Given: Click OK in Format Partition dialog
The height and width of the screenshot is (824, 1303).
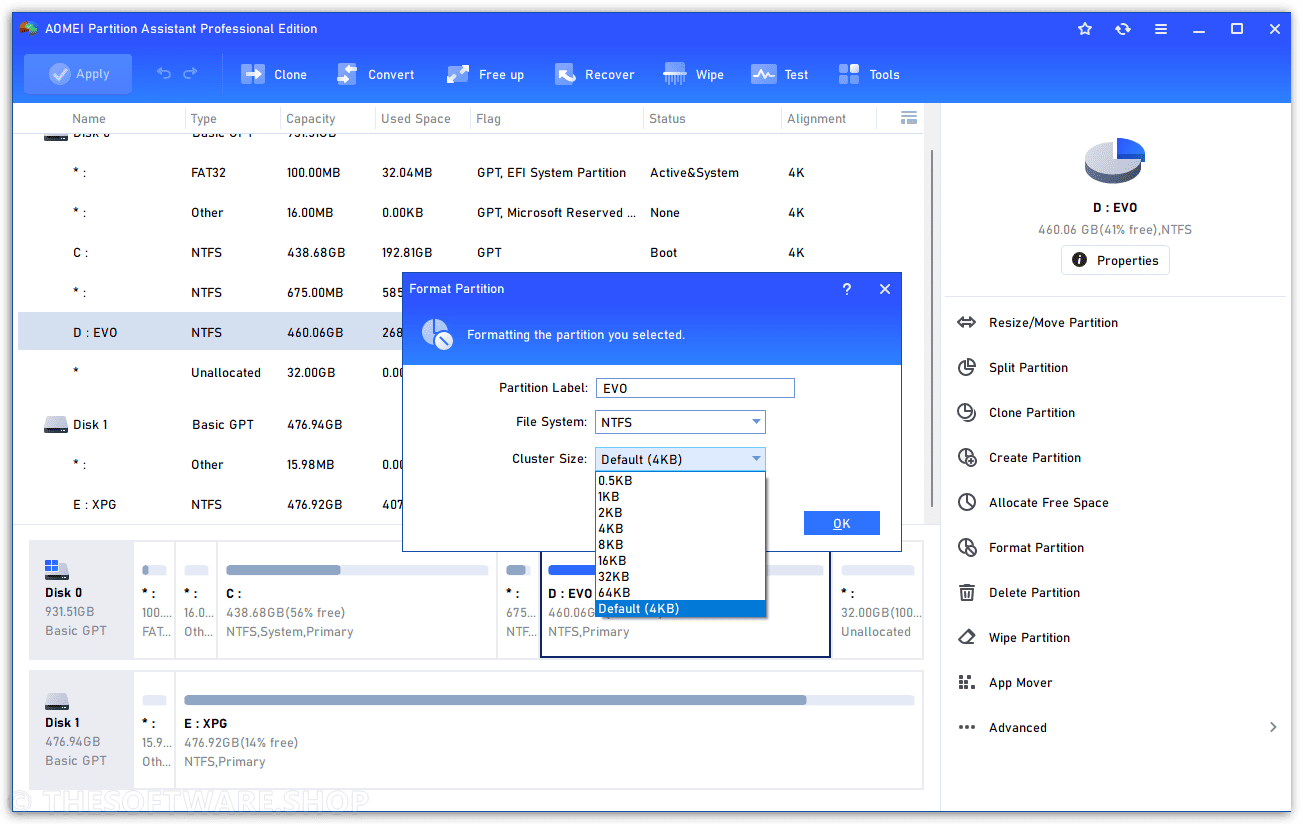Looking at the screenshot, I should [842, 523].
